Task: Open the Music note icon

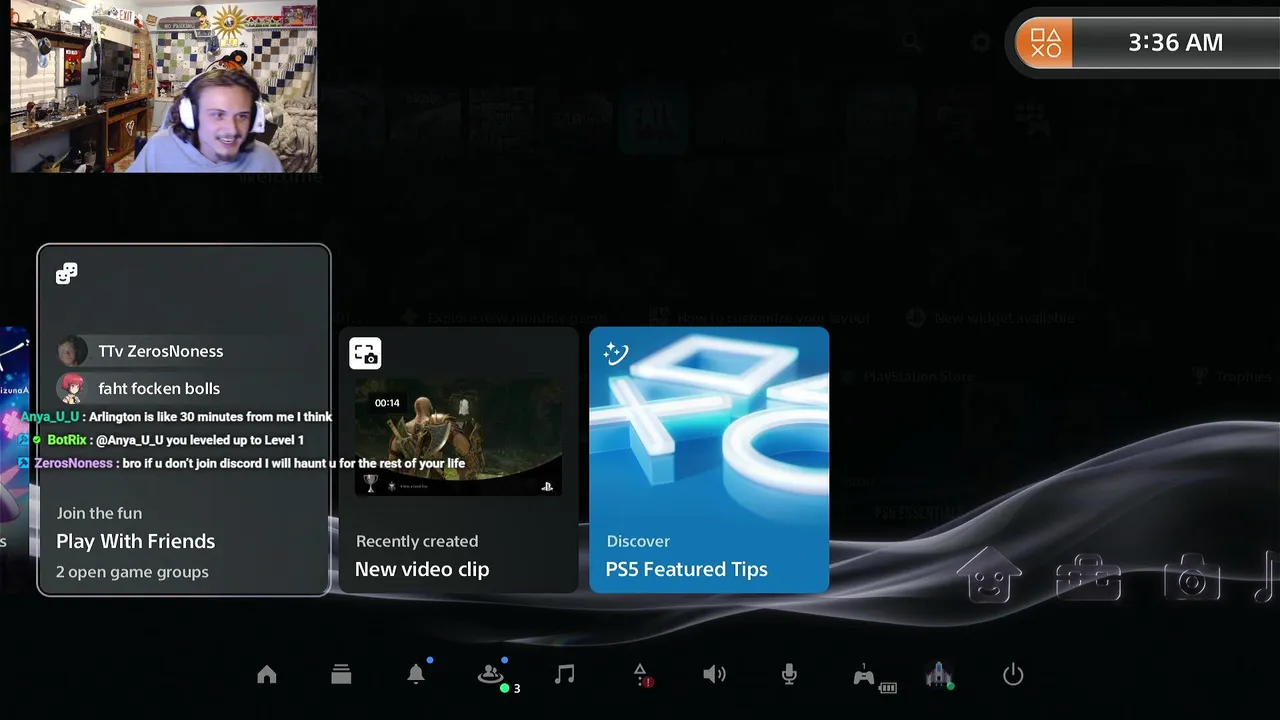Action: point(565,675)
